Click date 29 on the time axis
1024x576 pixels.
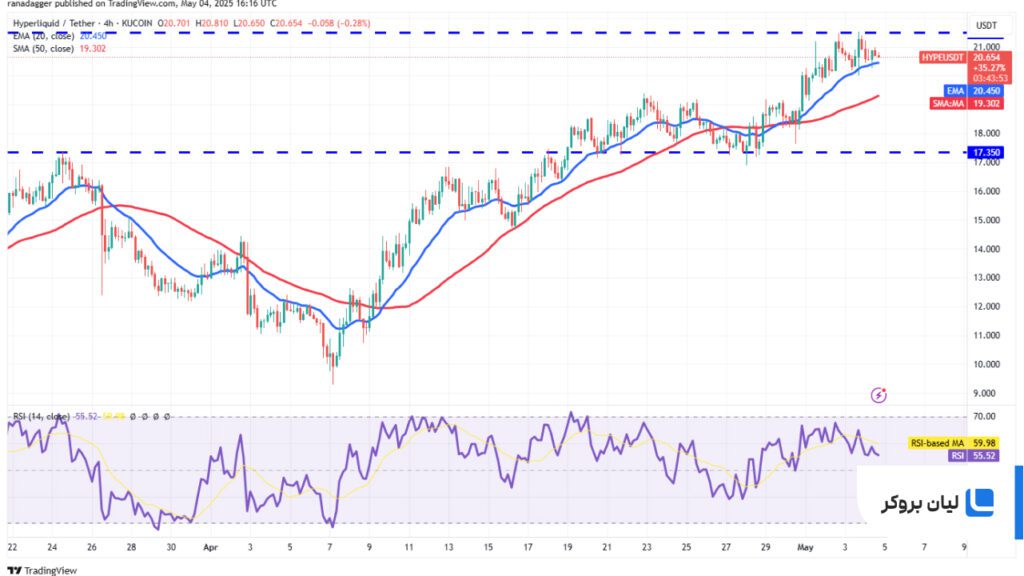765,547
